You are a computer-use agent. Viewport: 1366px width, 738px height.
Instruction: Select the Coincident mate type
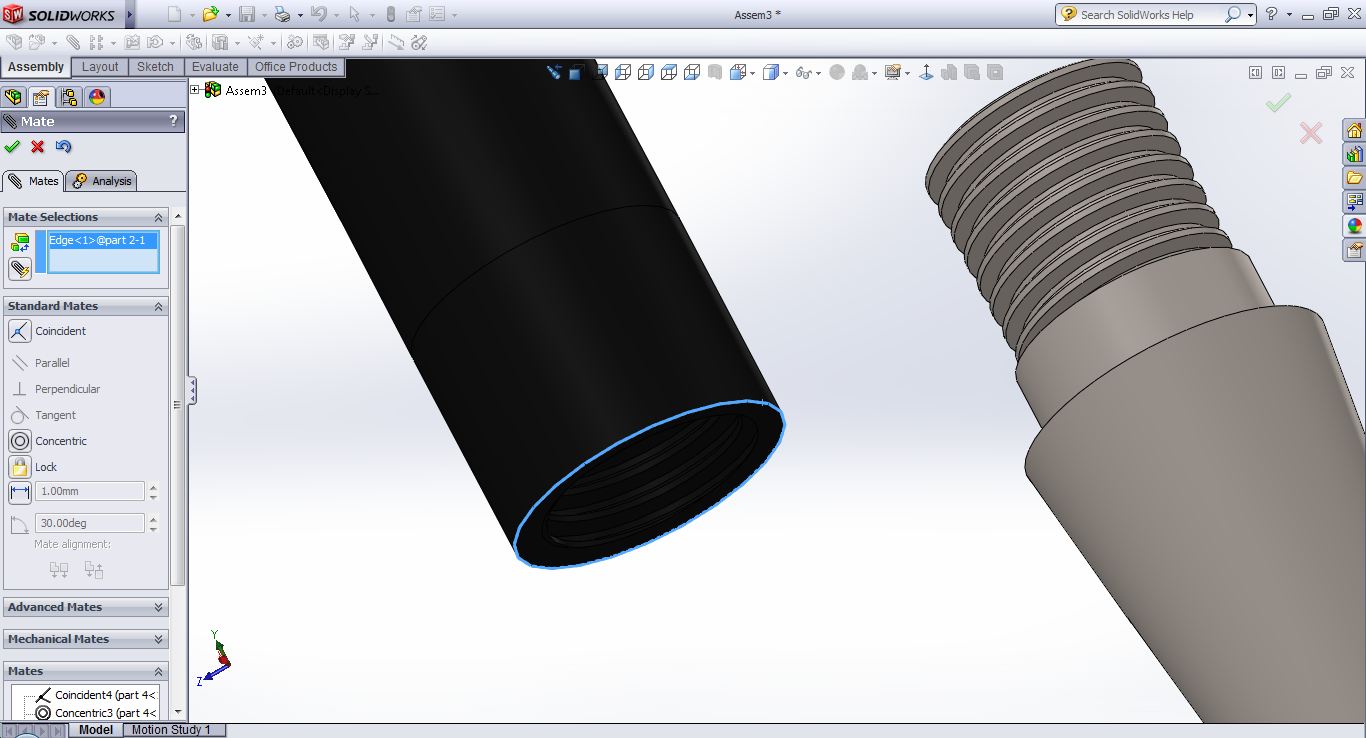click(20, 331)
